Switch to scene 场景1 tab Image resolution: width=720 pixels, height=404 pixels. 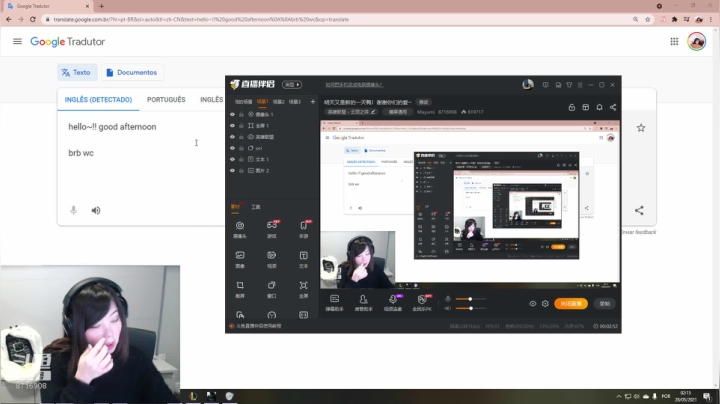tap(262, 101)
